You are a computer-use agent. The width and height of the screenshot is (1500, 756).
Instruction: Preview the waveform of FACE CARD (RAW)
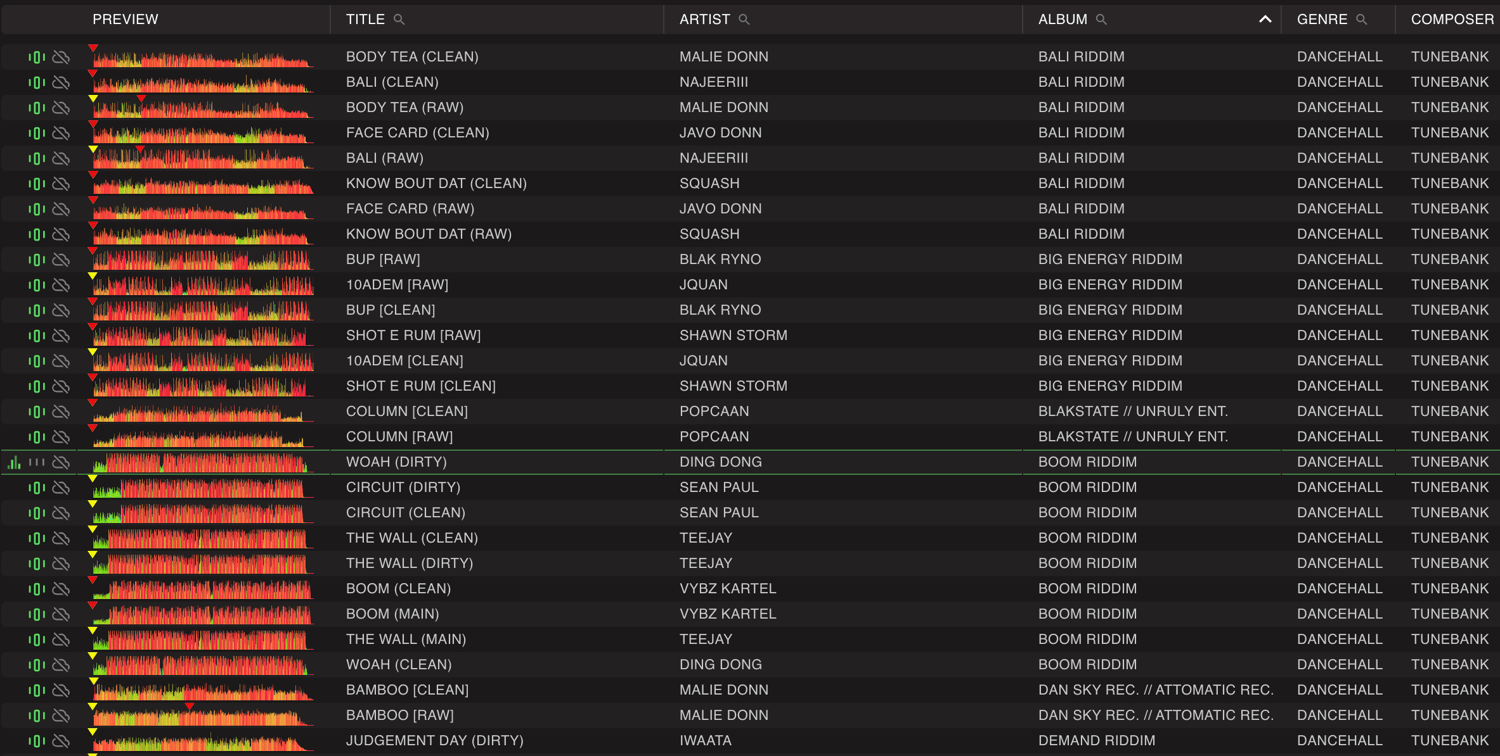[201, 209]
